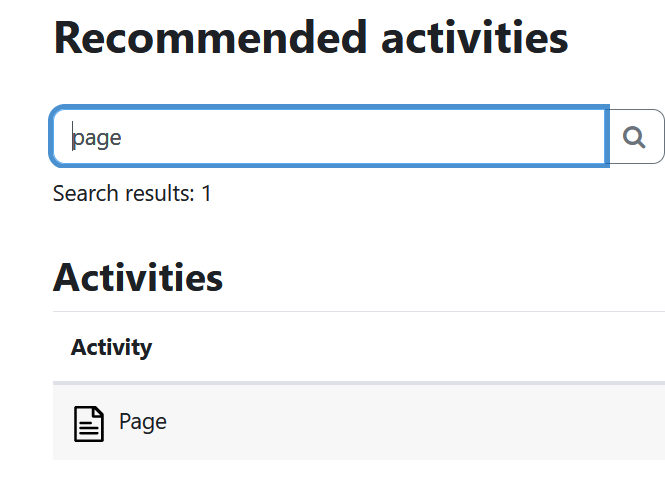This screenshot has width=665, height=494.
Task: Click the text cursor before page
Action: click(73, 136)
